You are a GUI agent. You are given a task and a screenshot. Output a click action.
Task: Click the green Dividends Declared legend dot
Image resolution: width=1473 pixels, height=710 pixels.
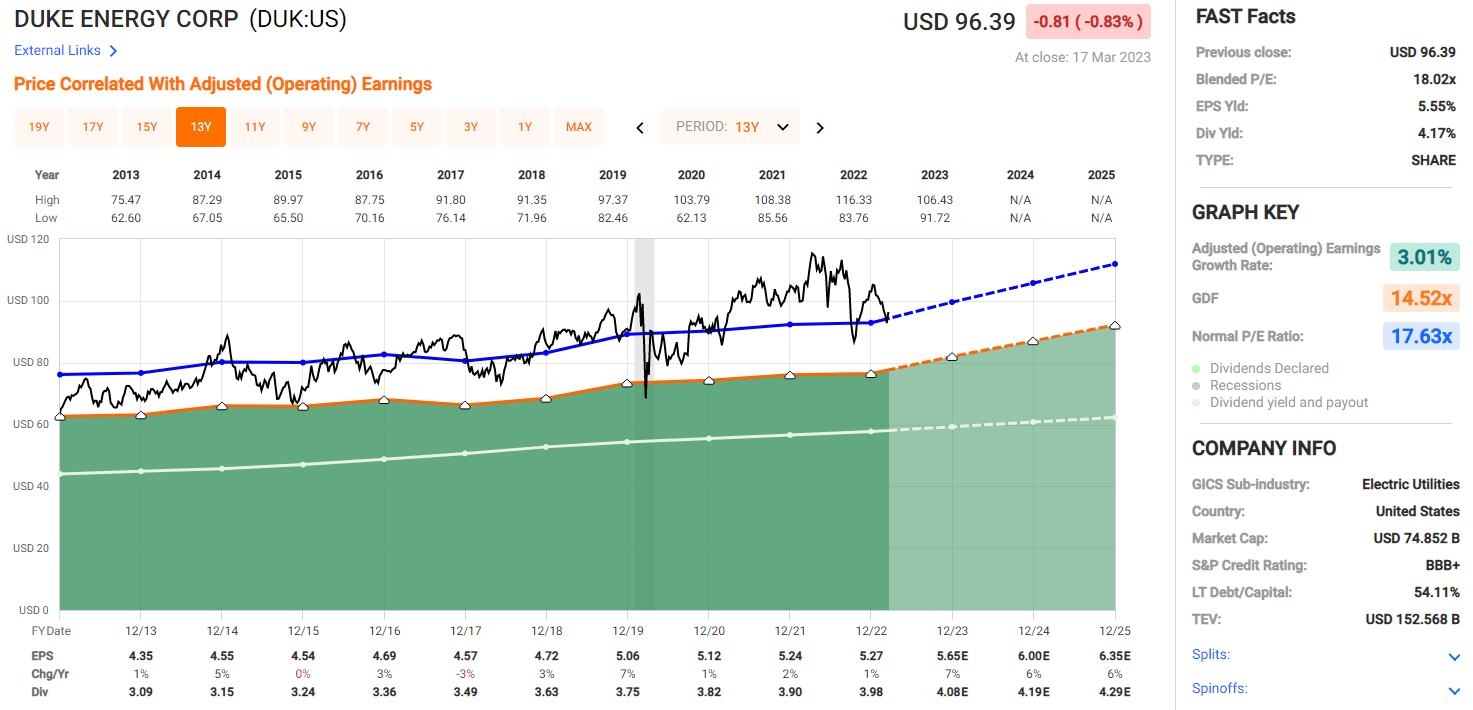point(1198,369)
